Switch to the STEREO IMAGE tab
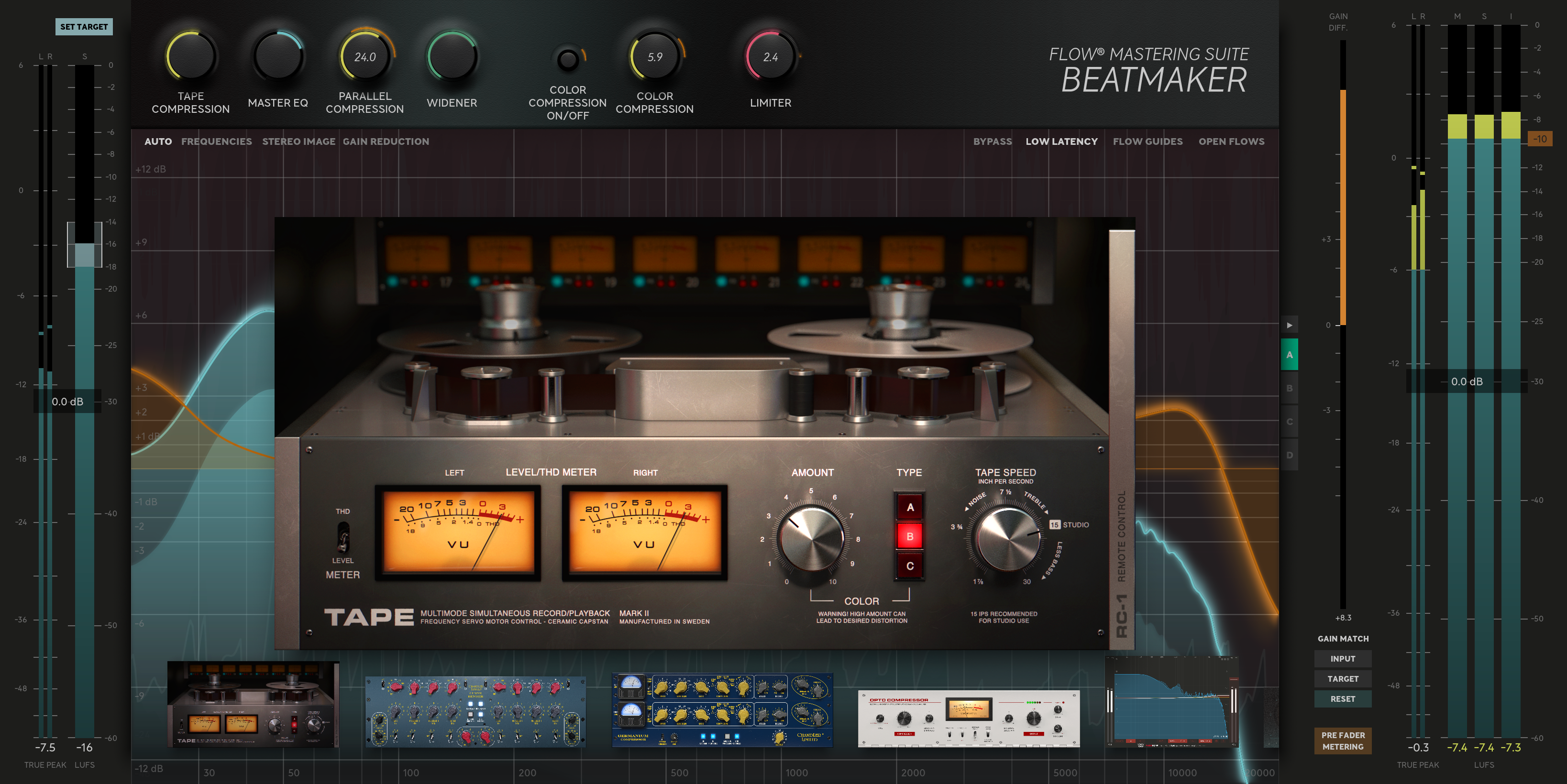 [298, 142]
